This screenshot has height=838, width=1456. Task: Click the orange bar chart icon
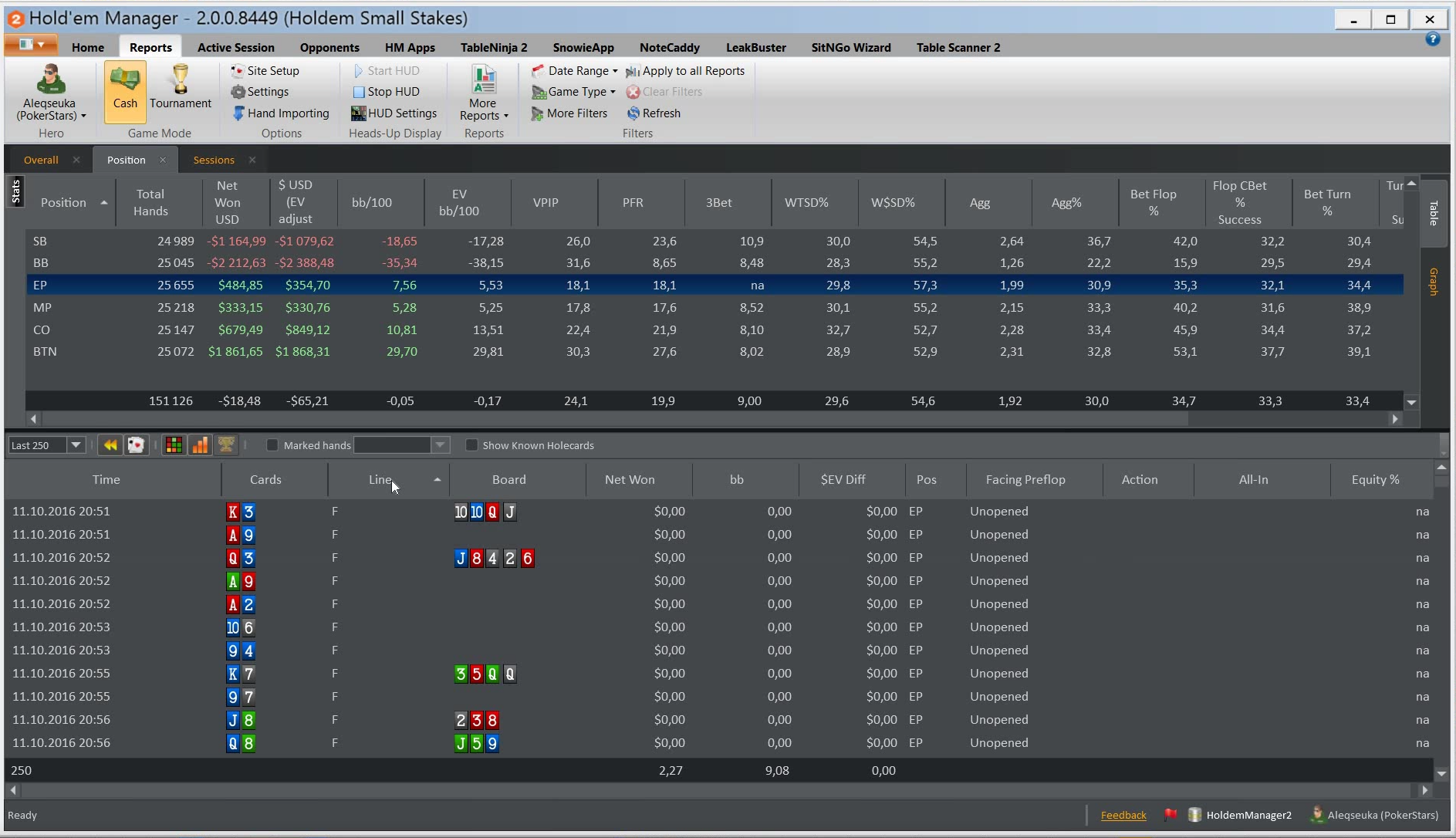coord(200,445)
